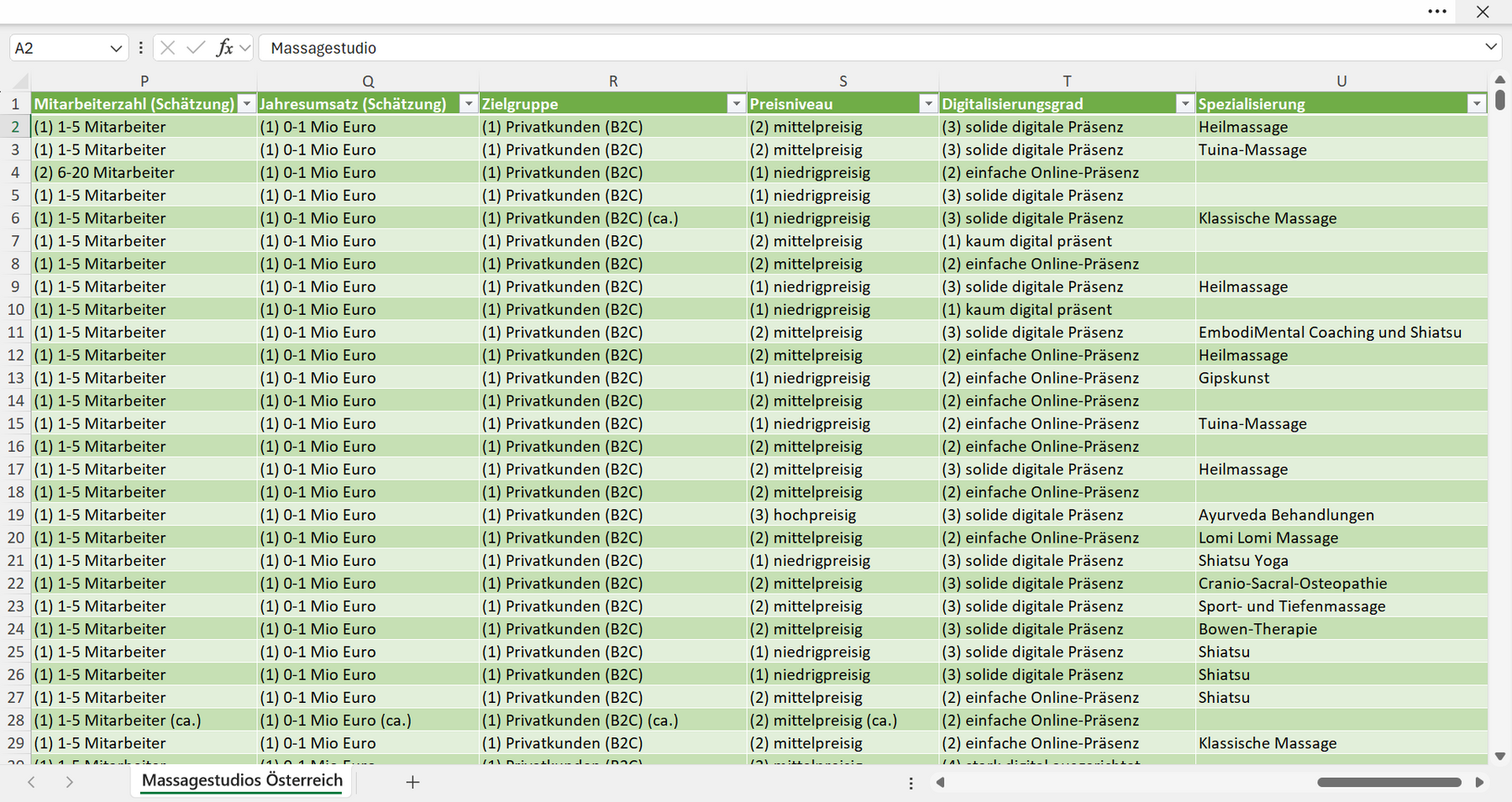Click the confirm entry checkmark icon
The width and height of the screenshot is (1512, 802).
(196, 48)
